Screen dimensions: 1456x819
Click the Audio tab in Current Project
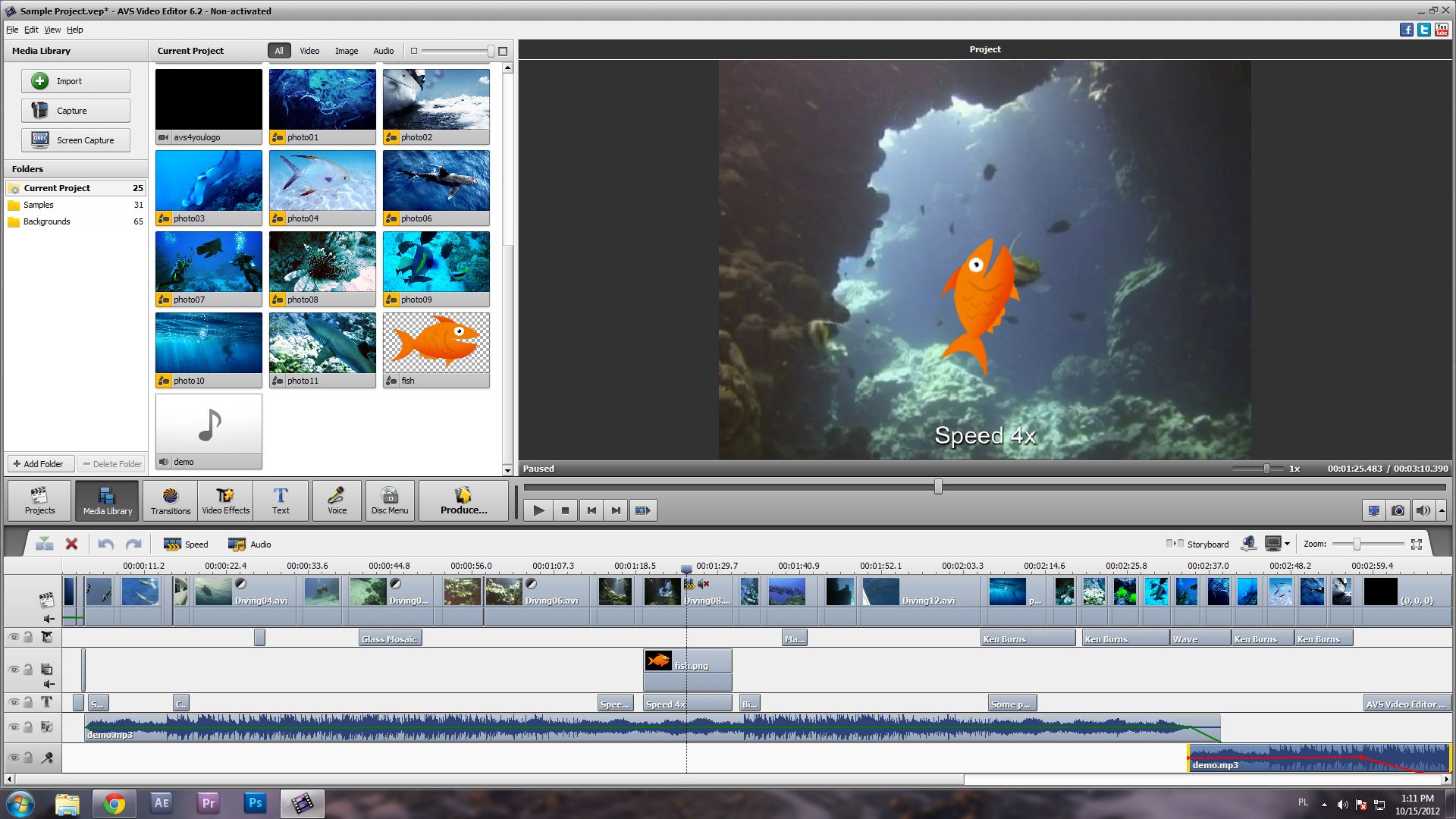[382, 50]
